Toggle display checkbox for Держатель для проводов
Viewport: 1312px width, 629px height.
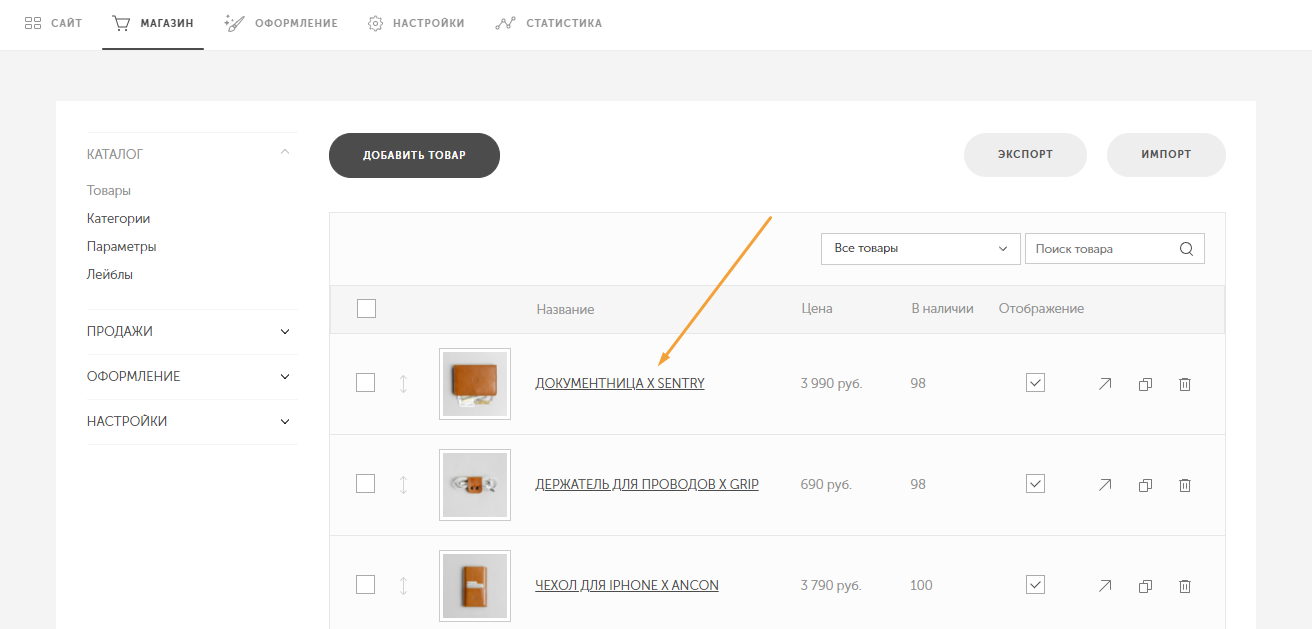click(x=1035, y=484)
